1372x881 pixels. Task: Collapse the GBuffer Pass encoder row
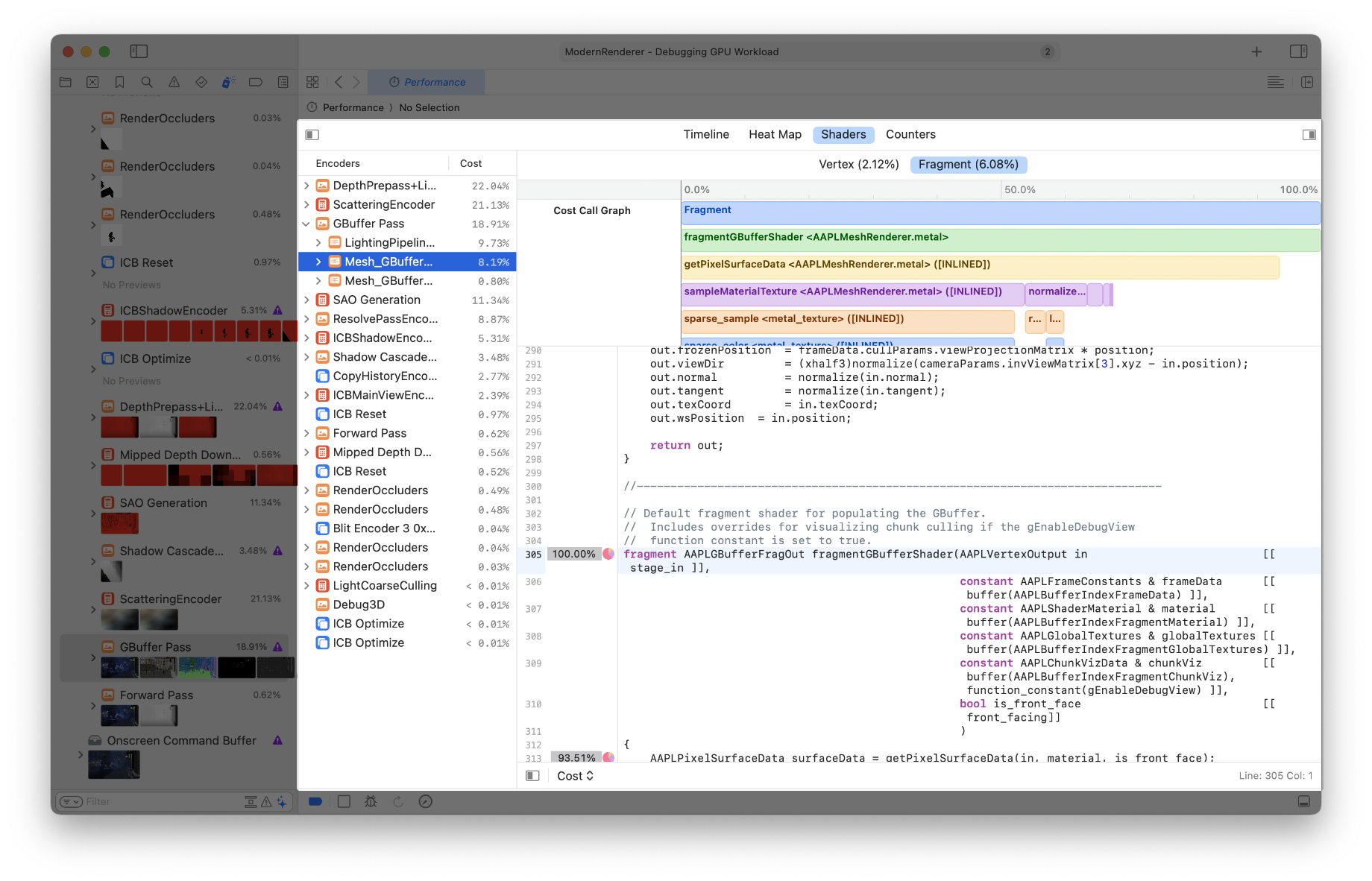306,224
